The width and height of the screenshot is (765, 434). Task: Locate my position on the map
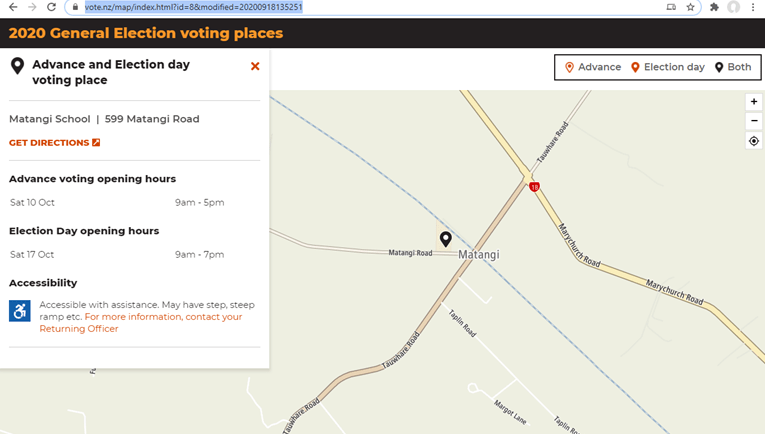point(754,141)
